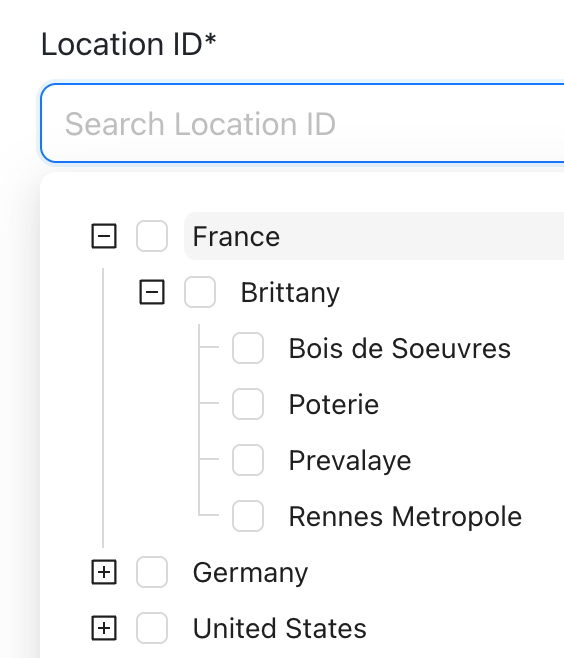Select the France label in tree
This screenshot has height=658, width=564.
point(236,236)
